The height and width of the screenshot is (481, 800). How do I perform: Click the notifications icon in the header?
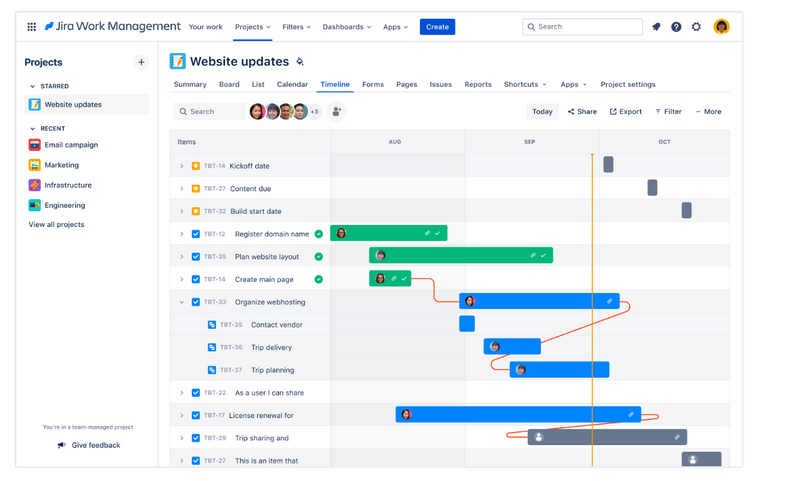click(x=656, y=27)
